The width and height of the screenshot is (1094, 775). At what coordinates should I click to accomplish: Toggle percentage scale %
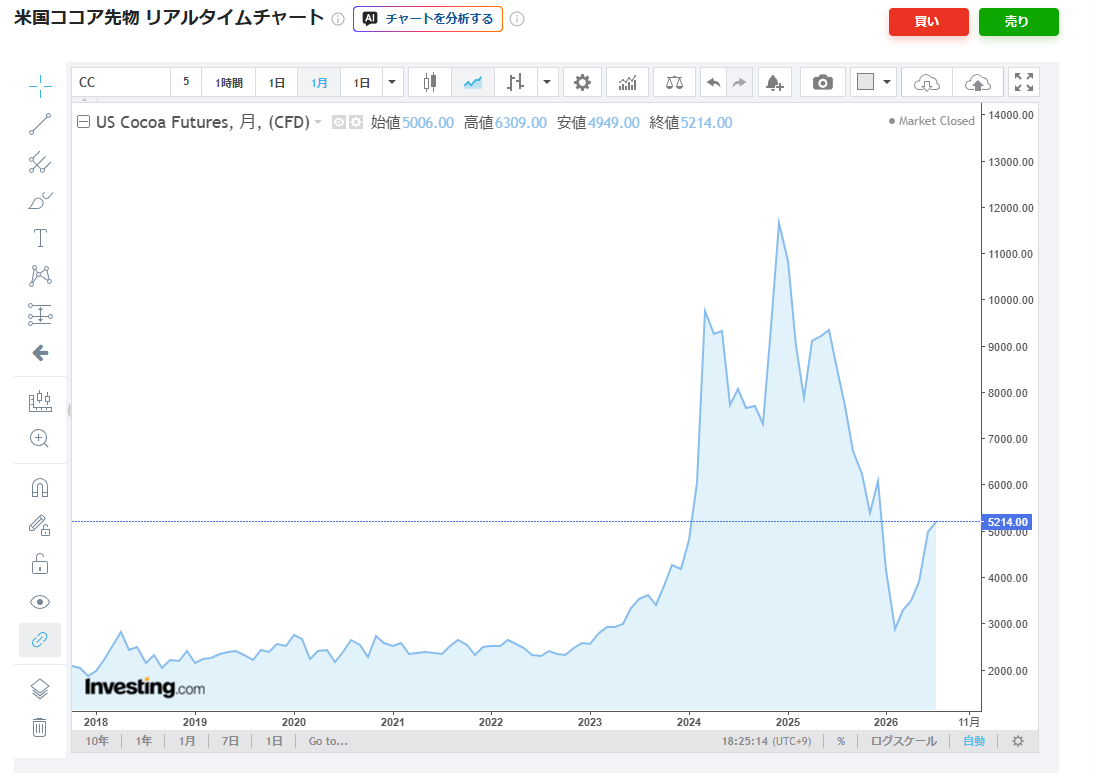(841, 741)
